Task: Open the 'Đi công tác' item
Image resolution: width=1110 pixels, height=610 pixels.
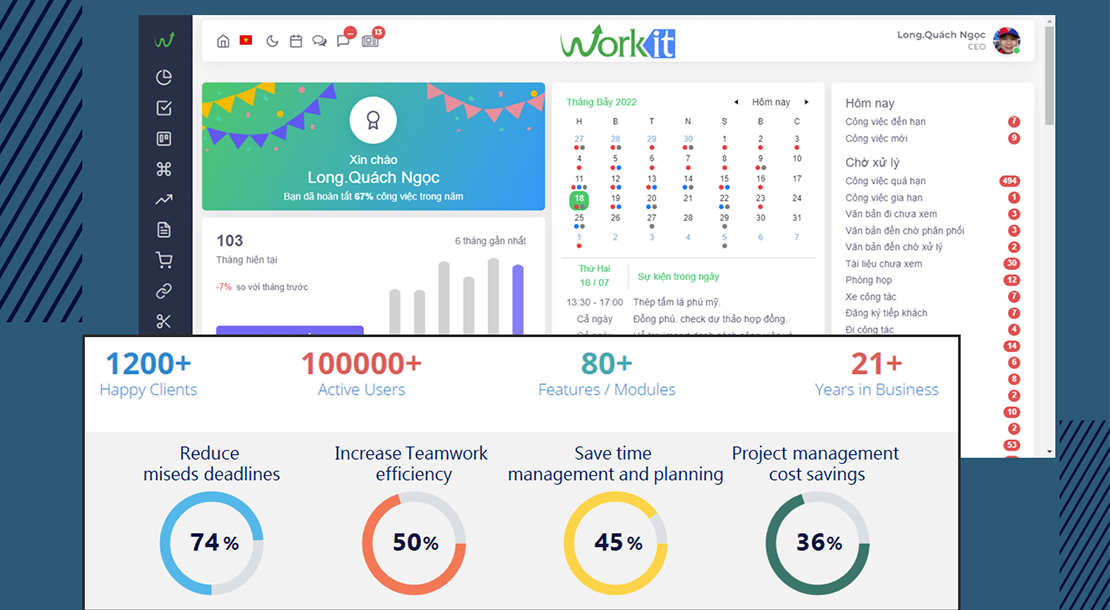Action: point(869,329)
